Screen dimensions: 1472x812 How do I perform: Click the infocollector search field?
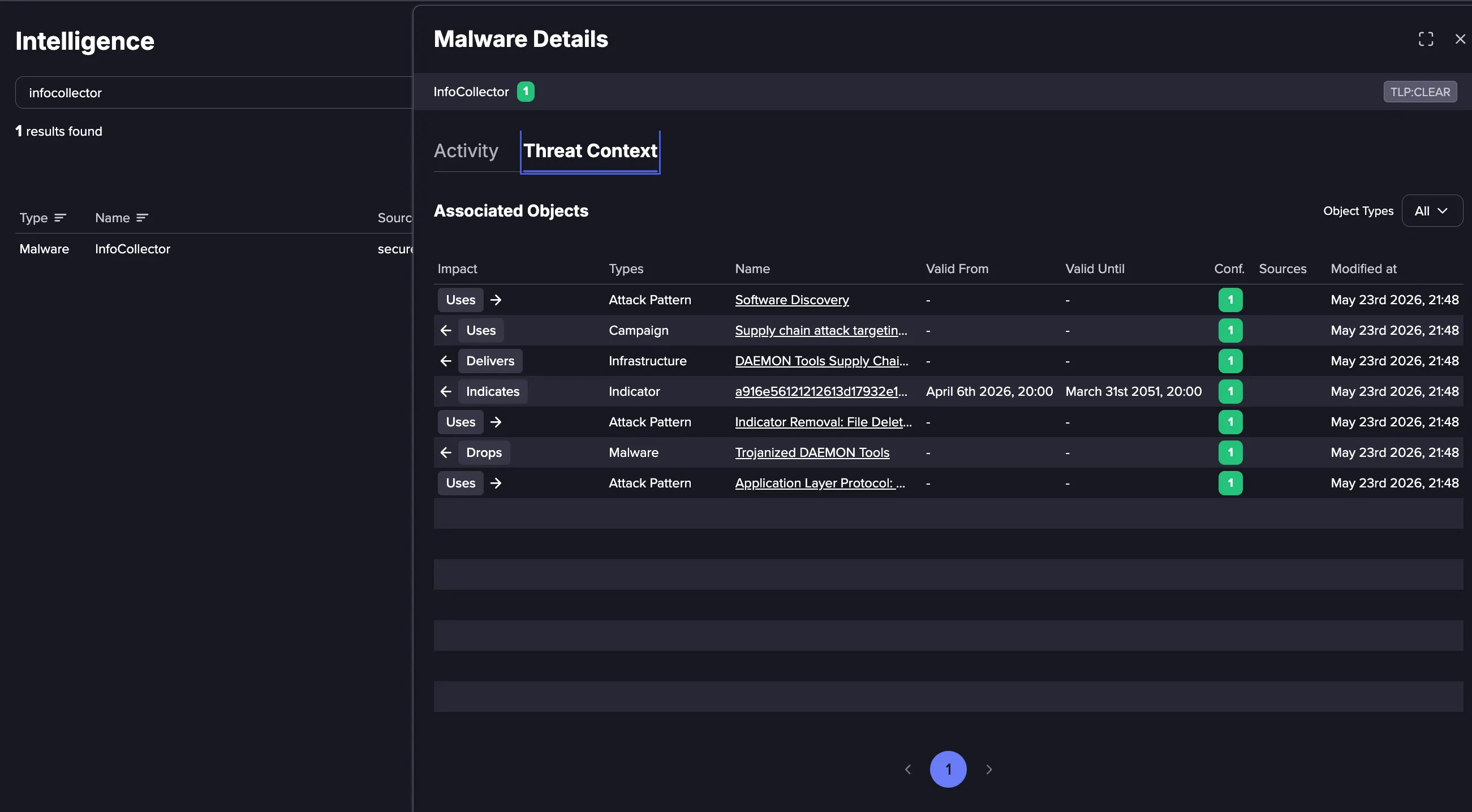click(214, 93)
